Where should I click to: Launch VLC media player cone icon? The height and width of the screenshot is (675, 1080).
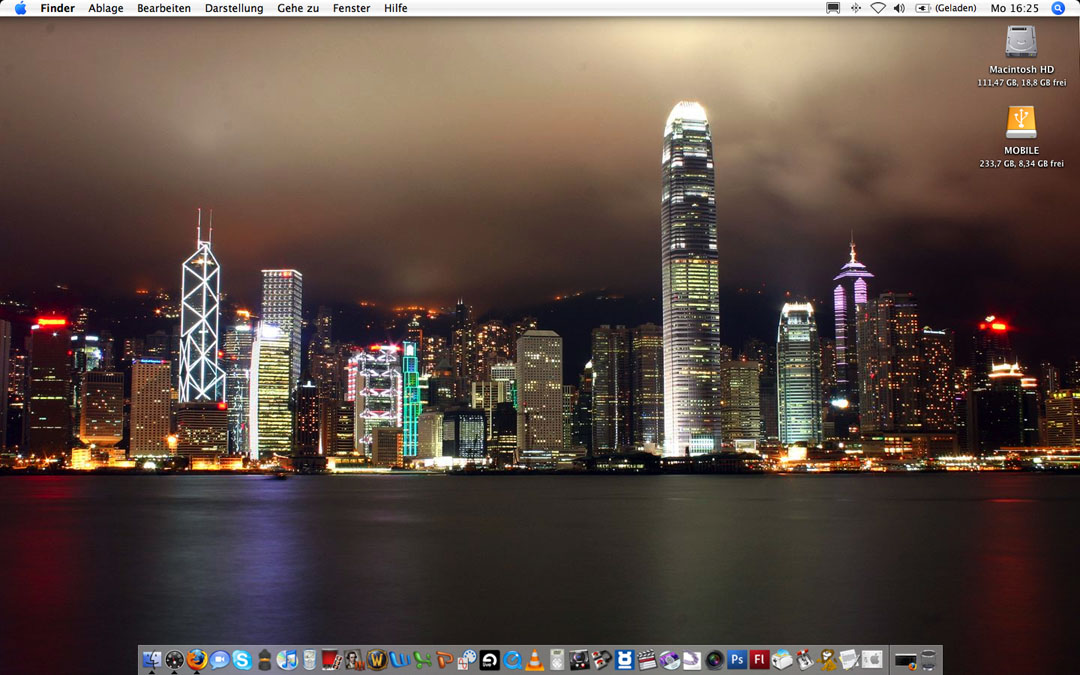534,660
